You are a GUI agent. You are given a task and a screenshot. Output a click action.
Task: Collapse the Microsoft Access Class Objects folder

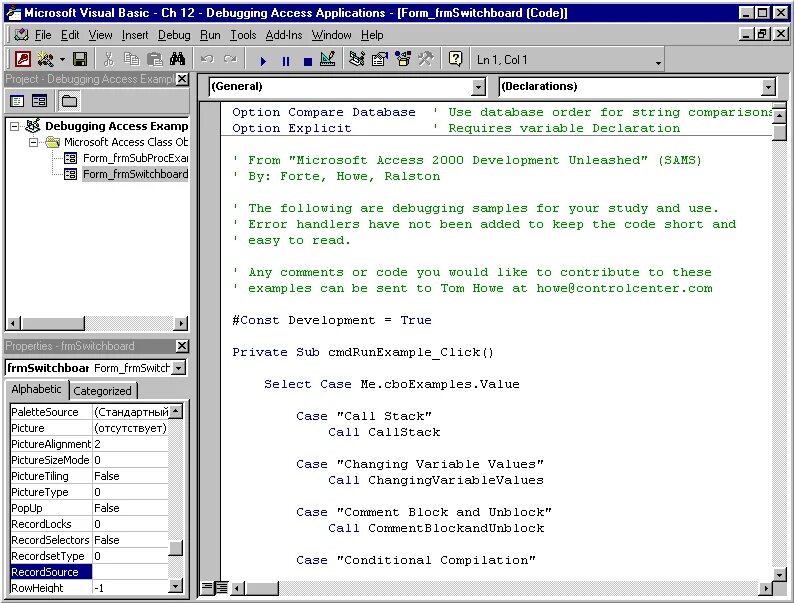pyautogui.click(x=34, y=142)
